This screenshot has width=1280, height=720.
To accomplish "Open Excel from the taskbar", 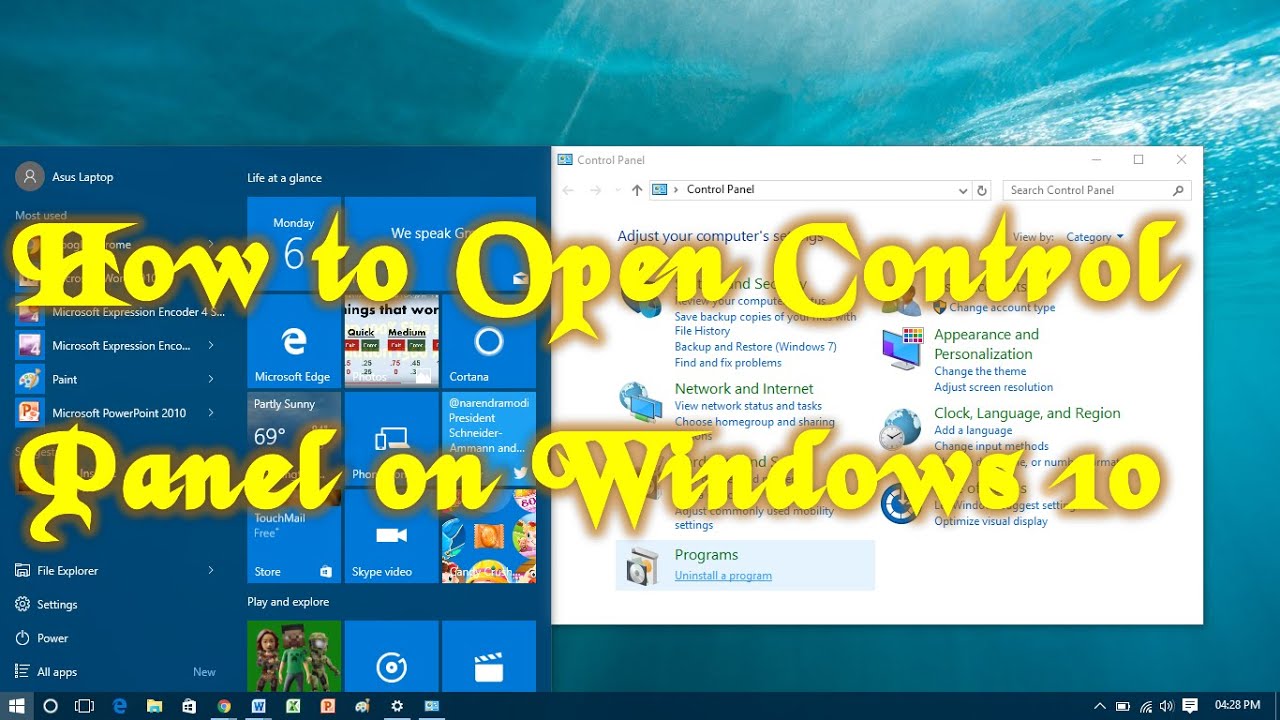I will tap(293, 706).
